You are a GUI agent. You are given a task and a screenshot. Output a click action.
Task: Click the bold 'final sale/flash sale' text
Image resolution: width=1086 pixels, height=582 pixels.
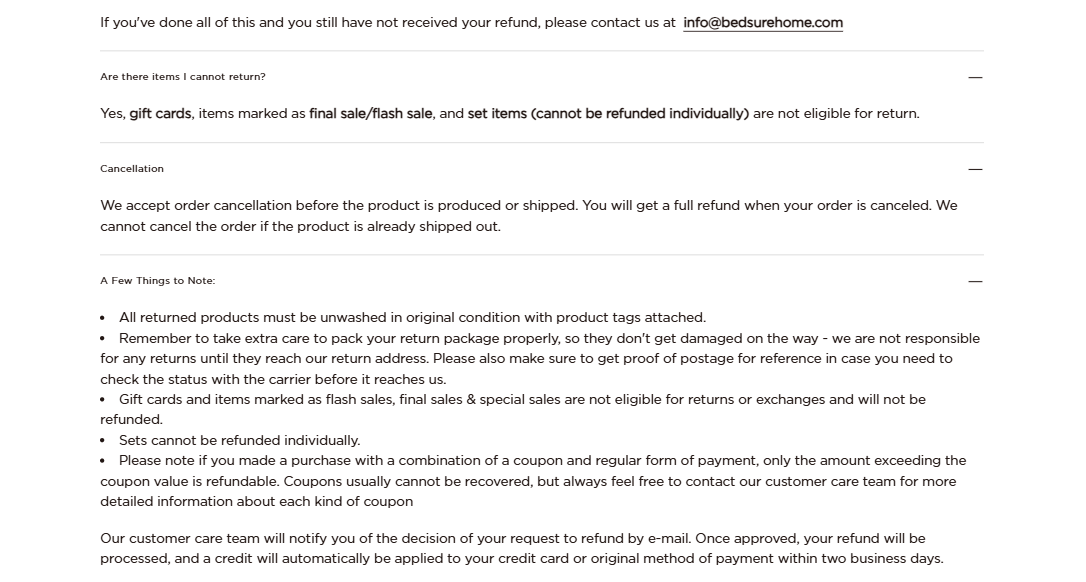click(x=370, y=114)
